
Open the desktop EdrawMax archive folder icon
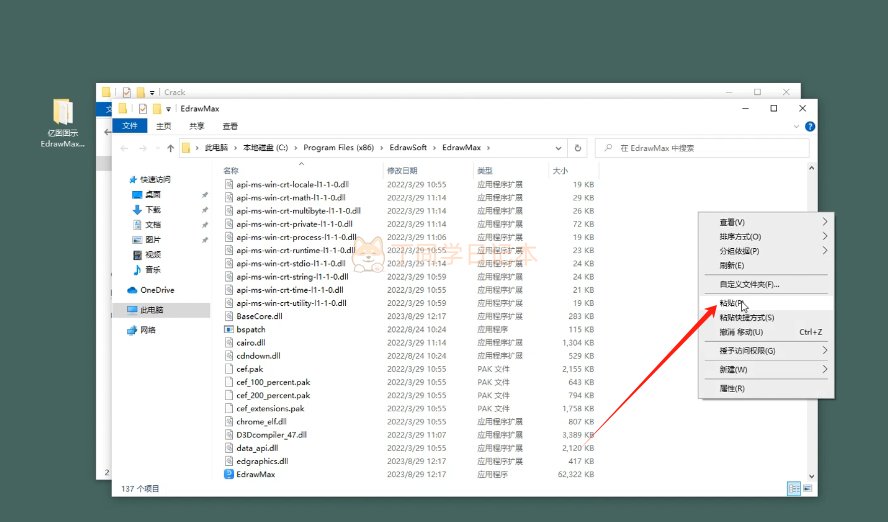click(62, 112)
